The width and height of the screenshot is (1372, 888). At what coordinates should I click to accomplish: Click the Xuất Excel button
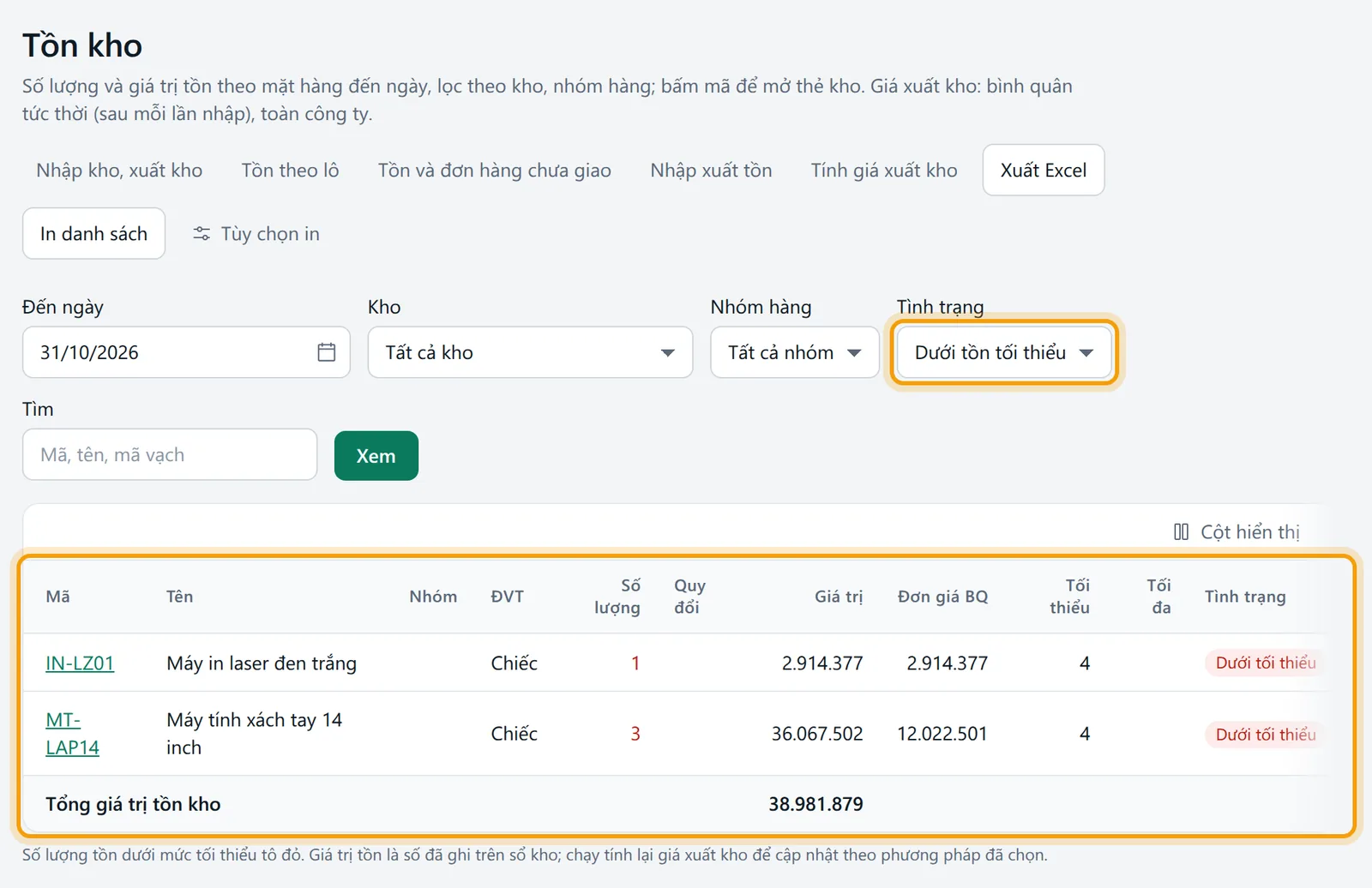1044,171
